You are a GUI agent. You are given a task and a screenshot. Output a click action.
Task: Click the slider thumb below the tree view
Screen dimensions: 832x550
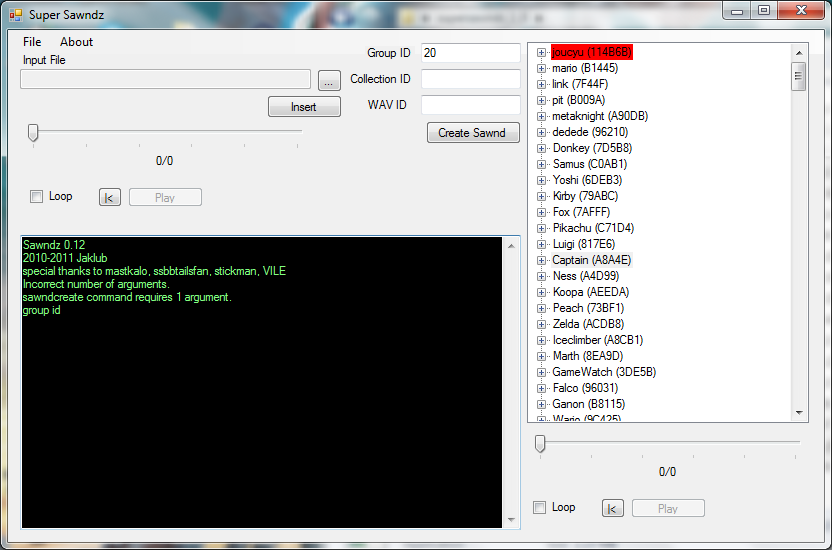click(540, 443)
